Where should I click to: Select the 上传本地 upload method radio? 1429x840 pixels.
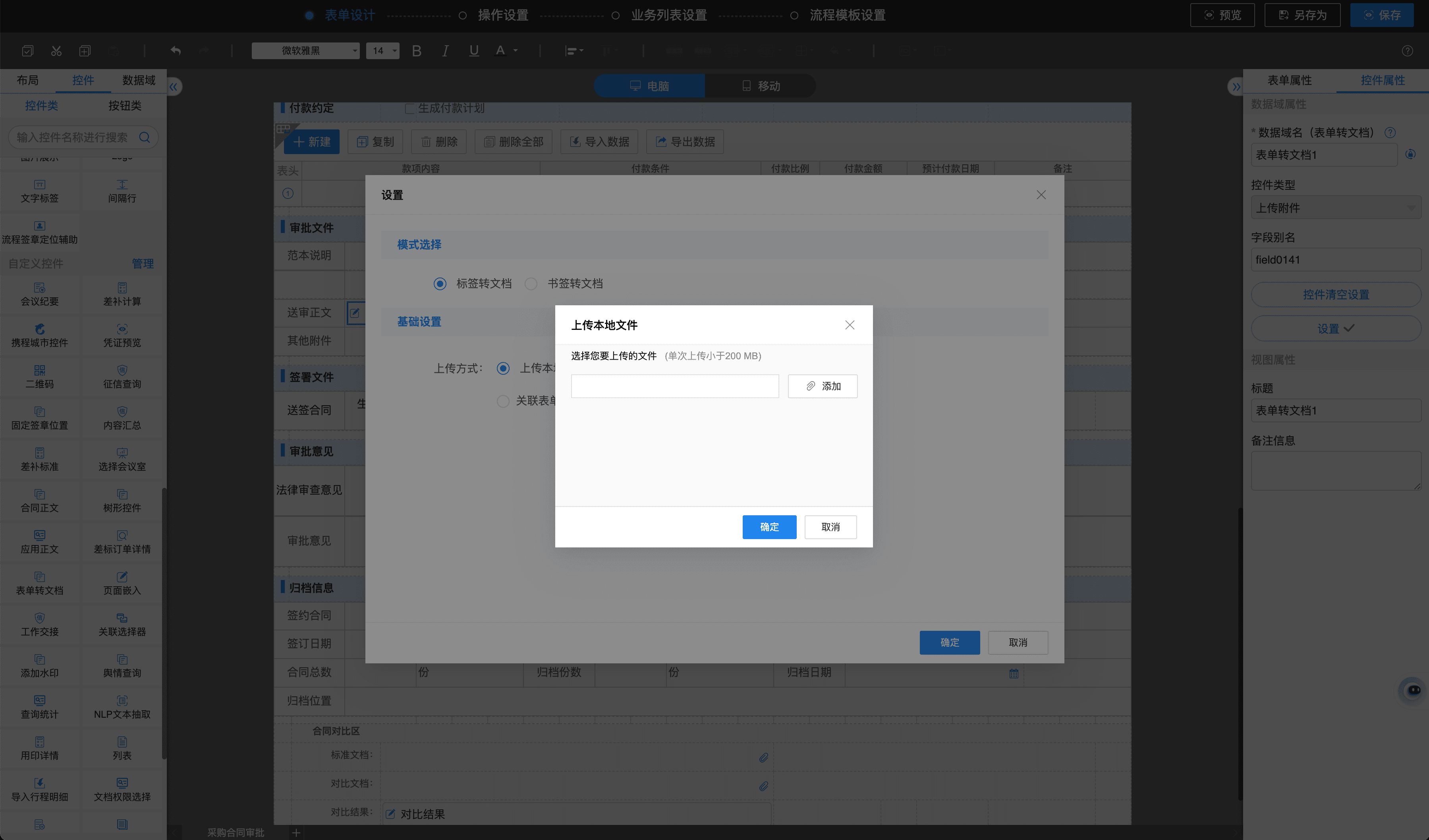[x=503, y=368]
